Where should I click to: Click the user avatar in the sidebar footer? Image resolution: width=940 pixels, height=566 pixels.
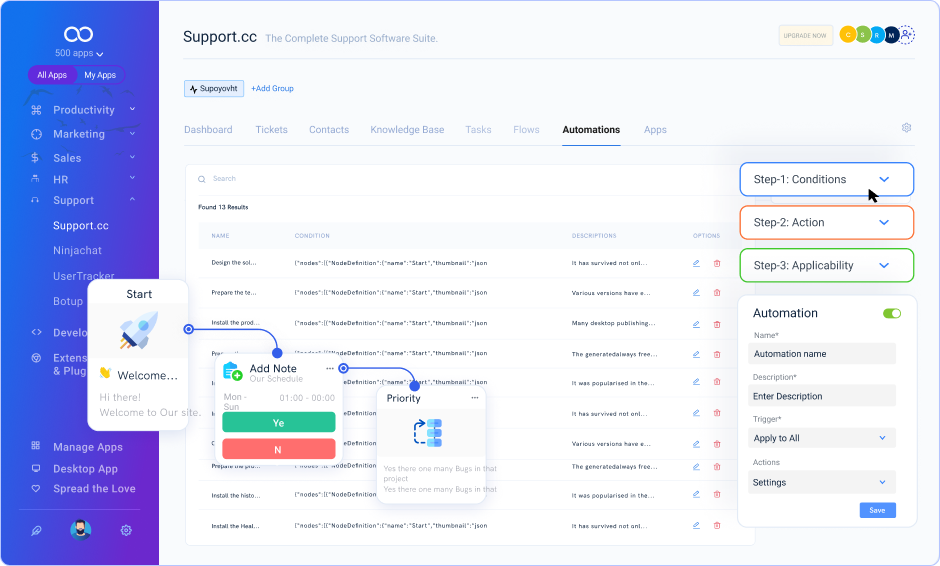point(81,530)
